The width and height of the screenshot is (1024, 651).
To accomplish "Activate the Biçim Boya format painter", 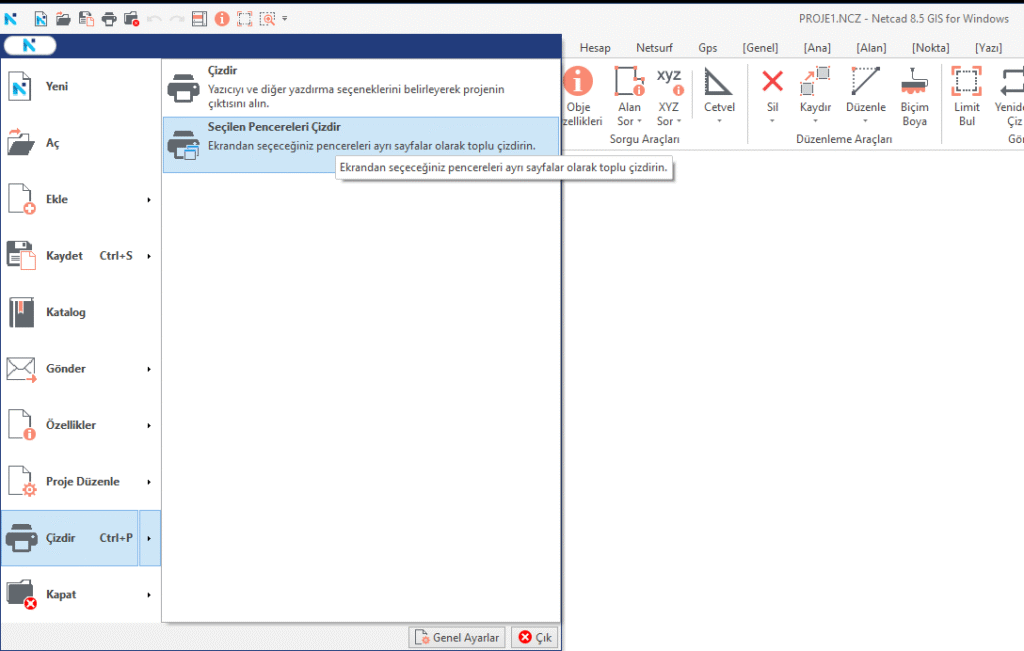I will tap(914, 96).
